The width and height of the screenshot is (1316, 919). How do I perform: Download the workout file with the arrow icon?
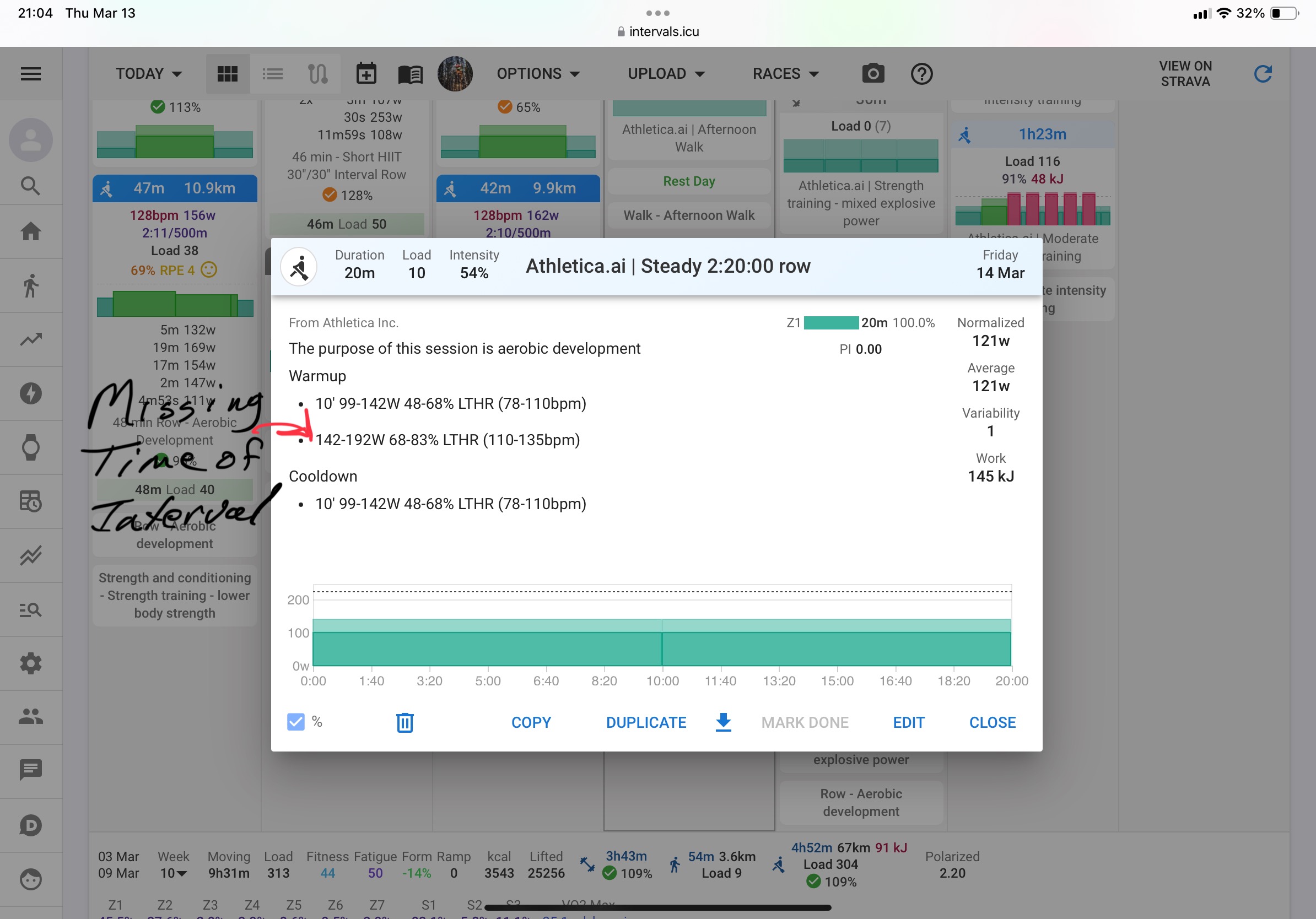(724, 722)
